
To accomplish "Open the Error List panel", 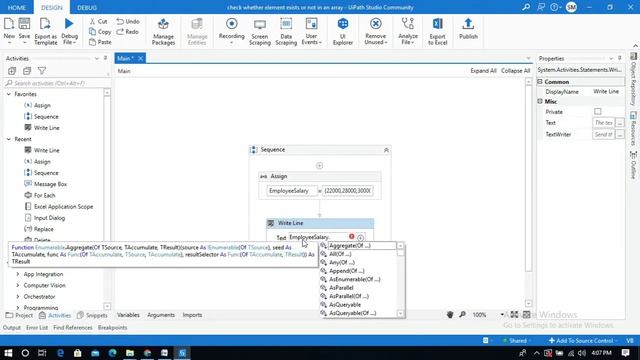I will click(37, 328).
